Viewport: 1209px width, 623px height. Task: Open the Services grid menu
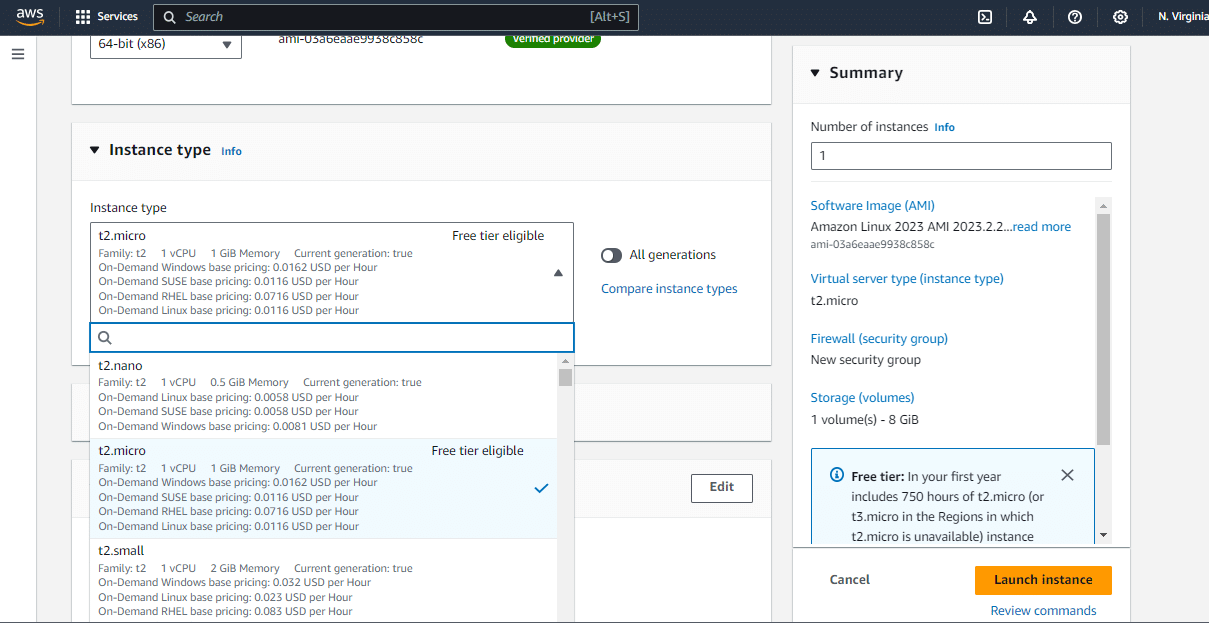[x=106, y=17]
